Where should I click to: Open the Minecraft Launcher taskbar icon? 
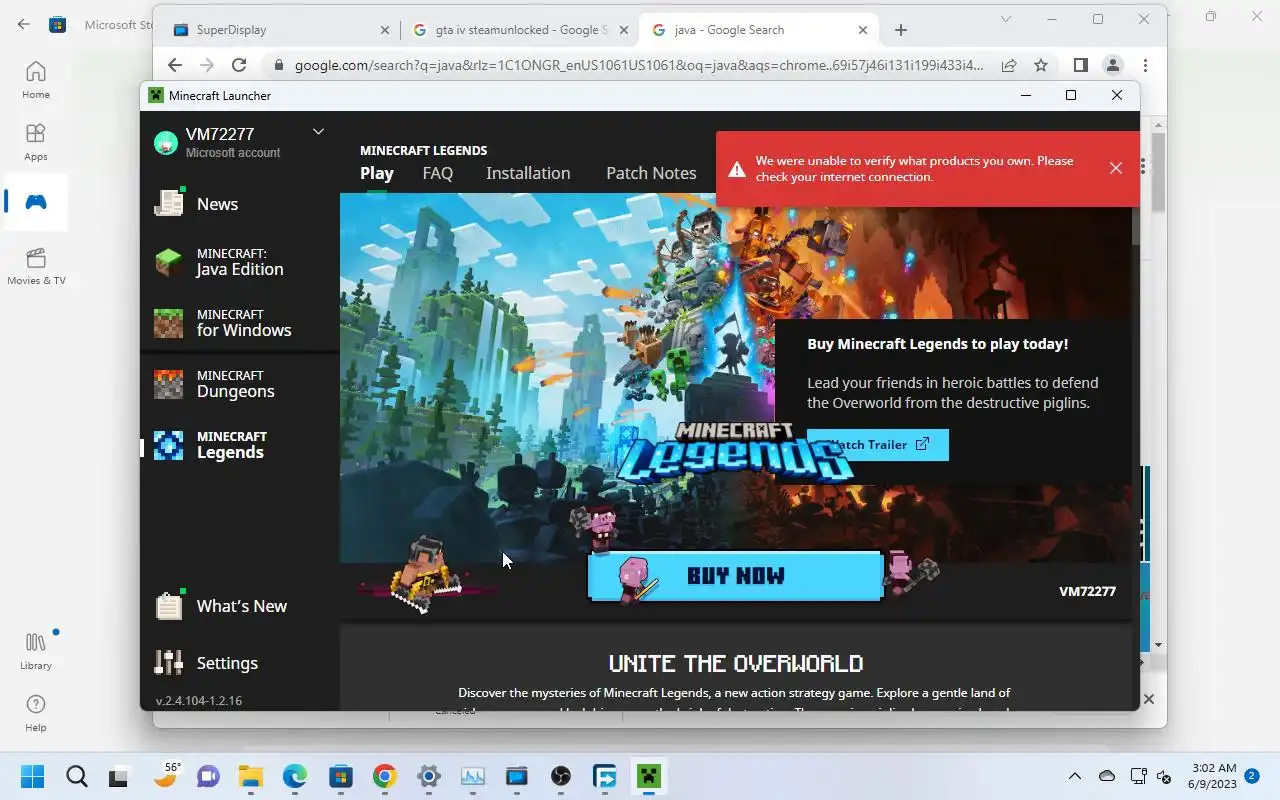pyautogui.click(x=649, y=776)
